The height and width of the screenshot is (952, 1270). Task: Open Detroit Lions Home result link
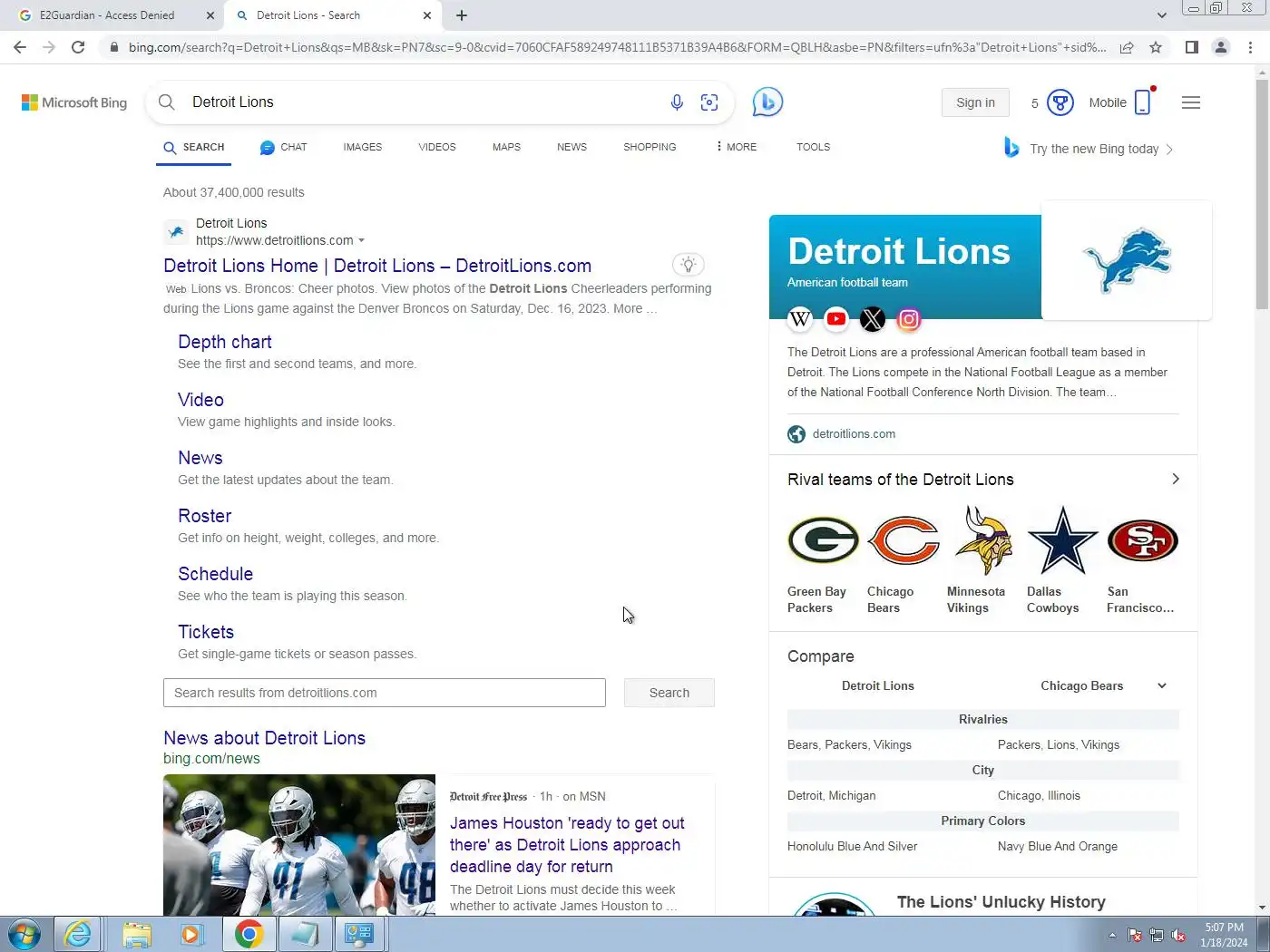pyautogui.click(x=377, y=266)
